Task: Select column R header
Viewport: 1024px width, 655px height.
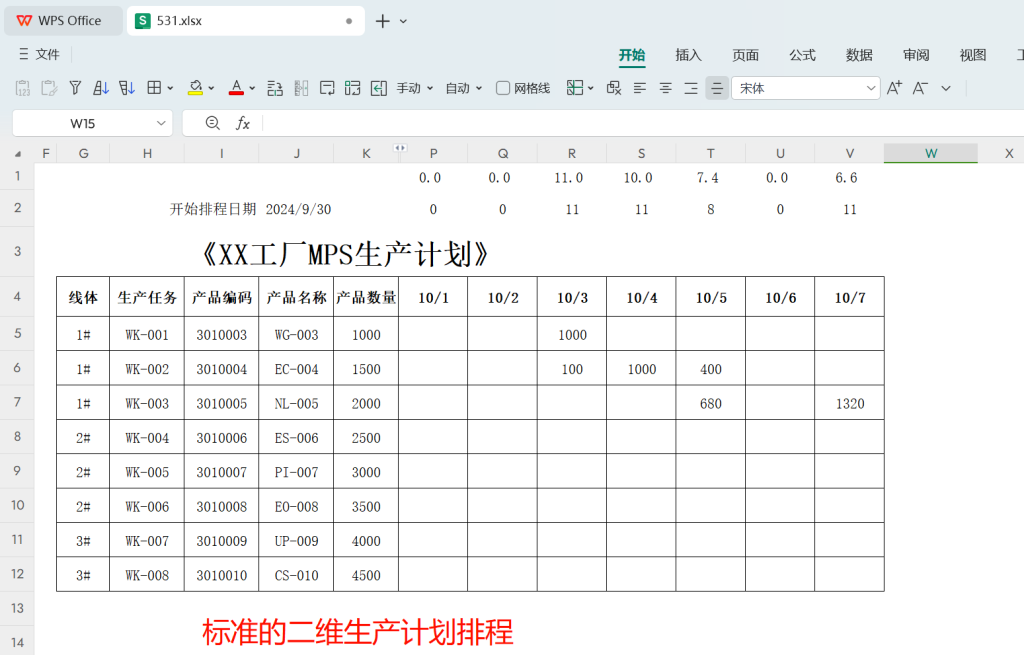Action: coord(571,153)
